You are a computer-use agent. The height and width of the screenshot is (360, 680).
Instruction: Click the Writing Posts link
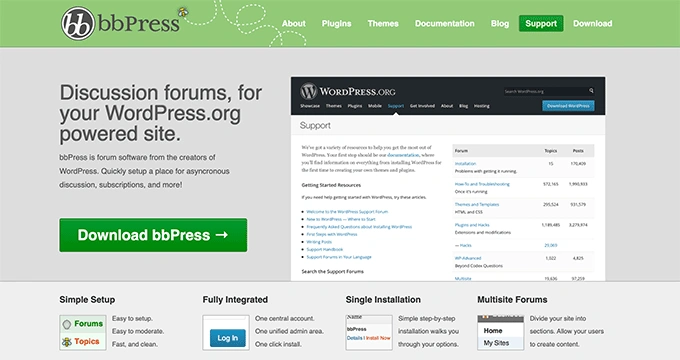(x=319, y=242)
